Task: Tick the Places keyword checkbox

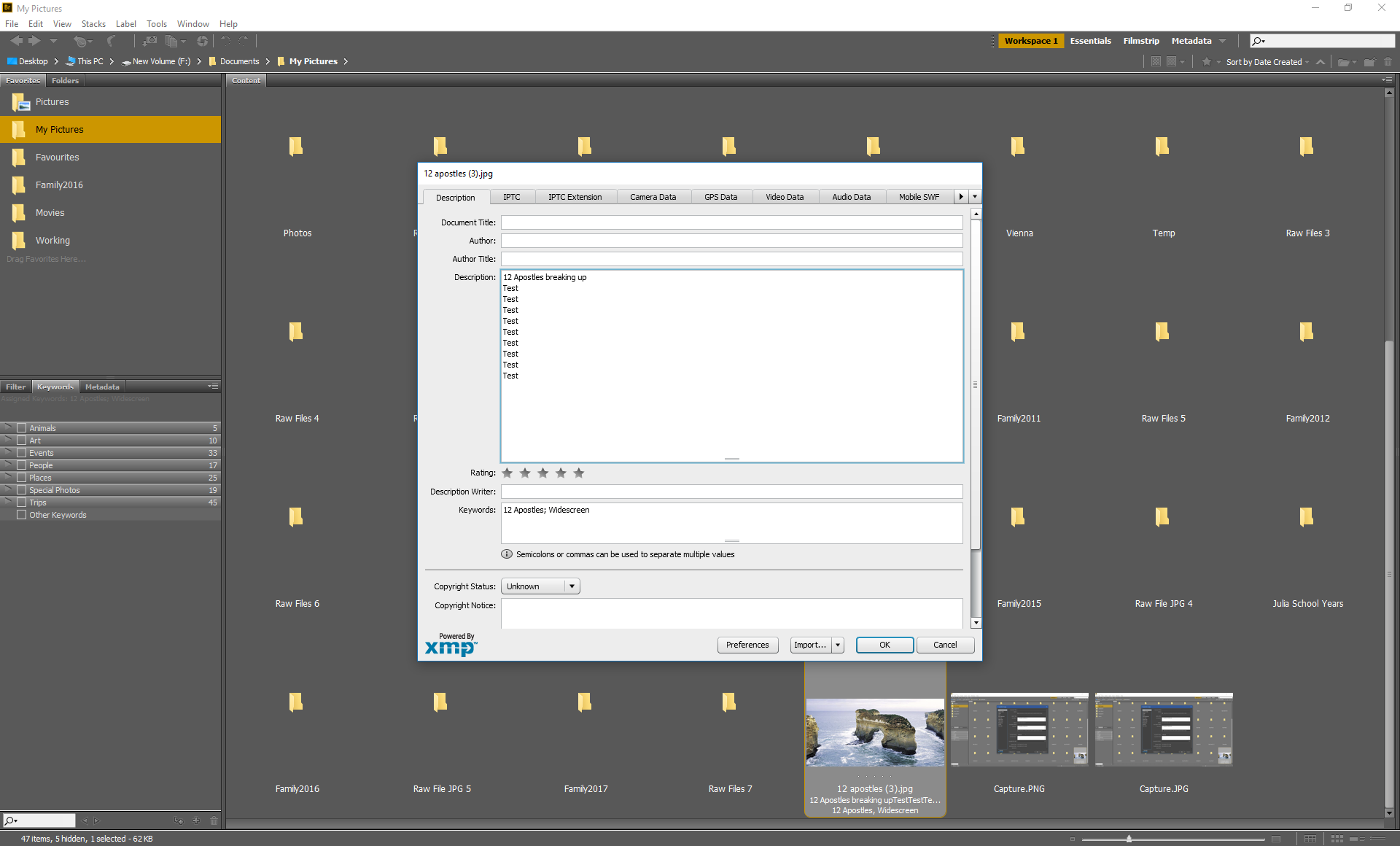Action: tap(22, 478)
